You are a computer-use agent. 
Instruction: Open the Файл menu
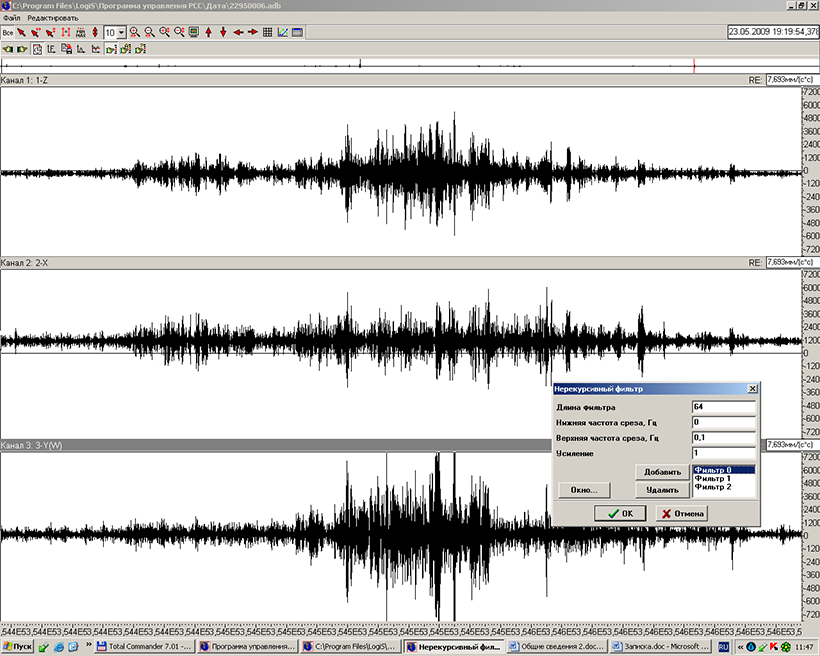click(12, 18)
